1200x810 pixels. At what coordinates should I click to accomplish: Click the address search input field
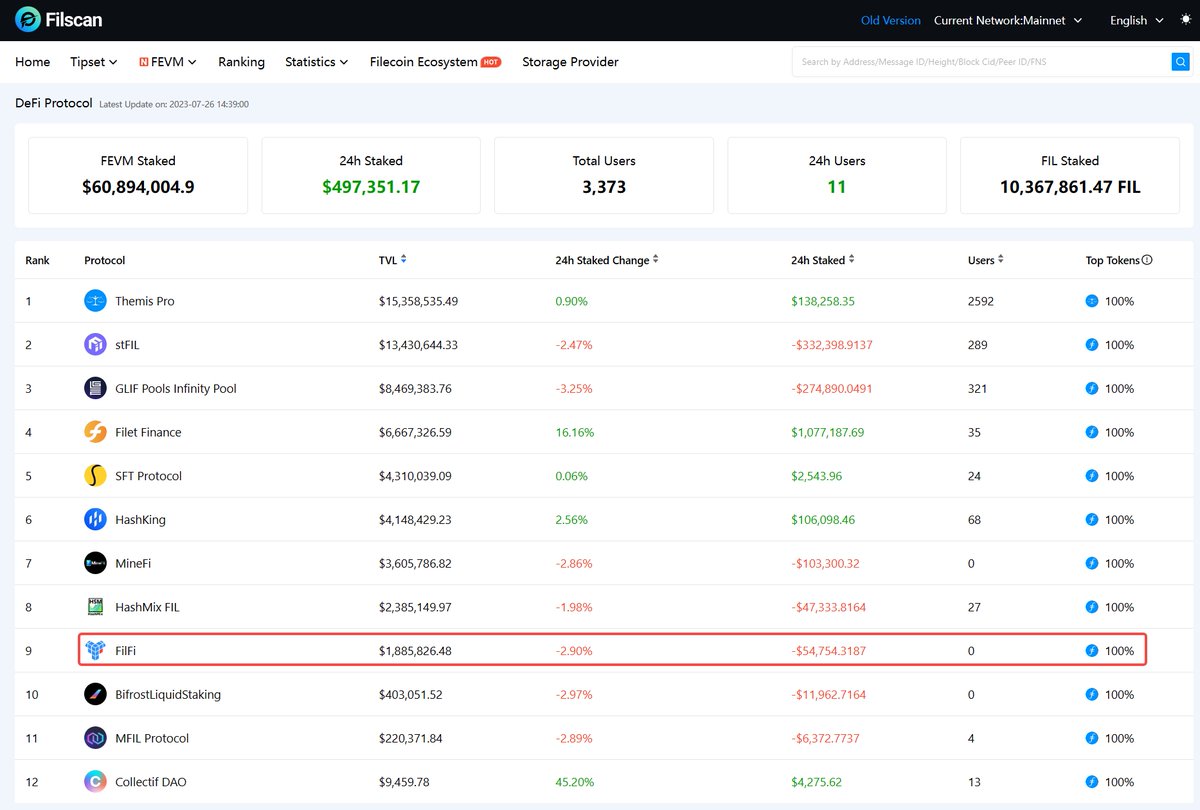pyautogui.click(x=981, y=62)
